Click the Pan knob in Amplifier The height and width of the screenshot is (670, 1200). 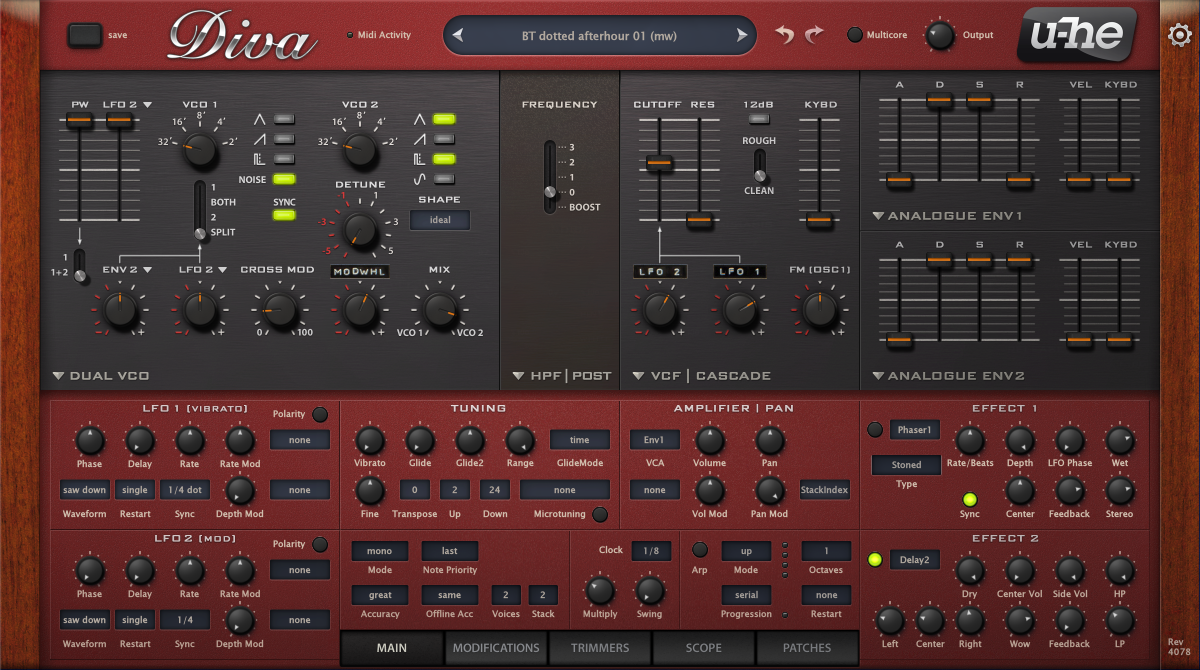769,440
